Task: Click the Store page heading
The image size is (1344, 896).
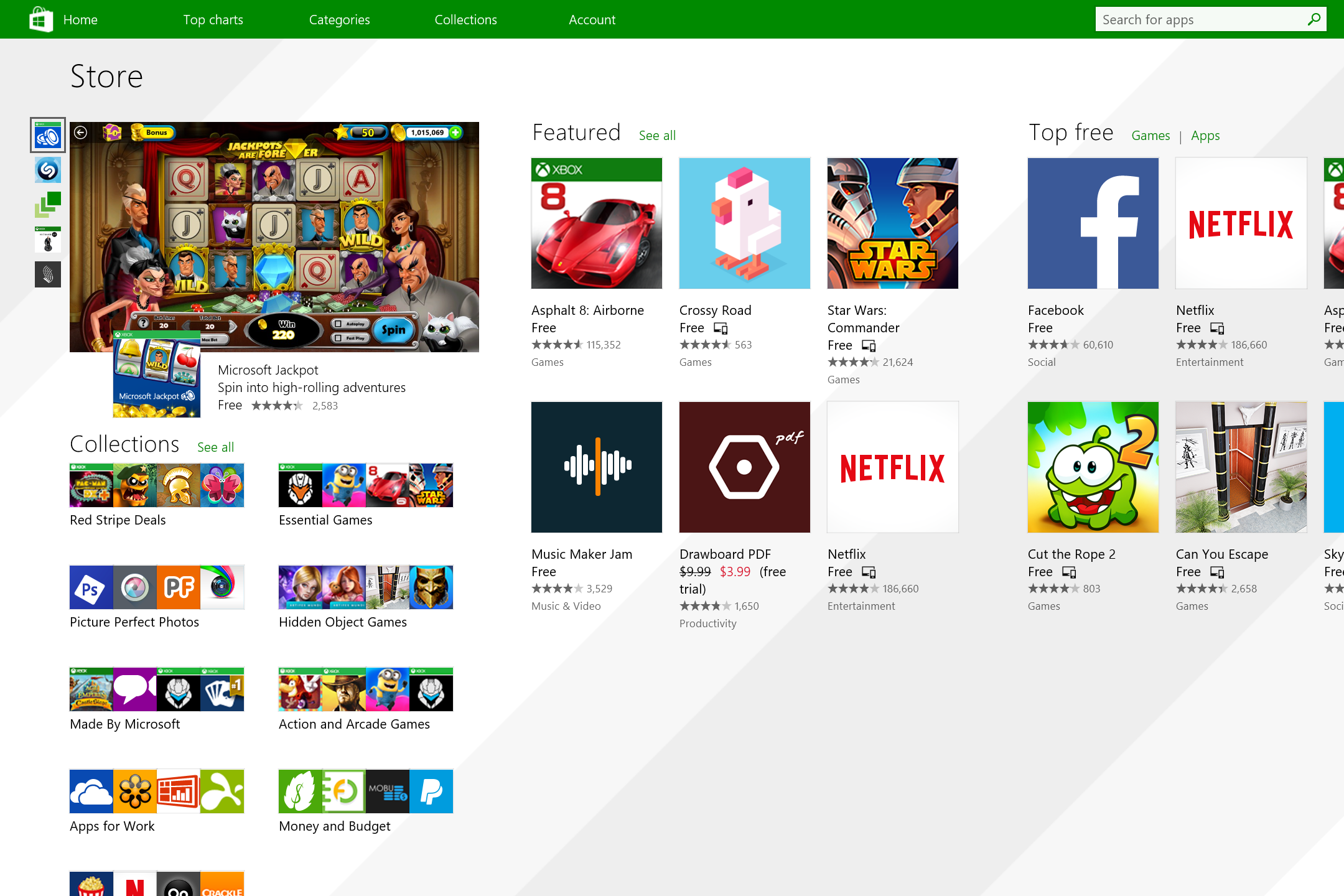Action: pyautogui.click(x=106, y=77)
